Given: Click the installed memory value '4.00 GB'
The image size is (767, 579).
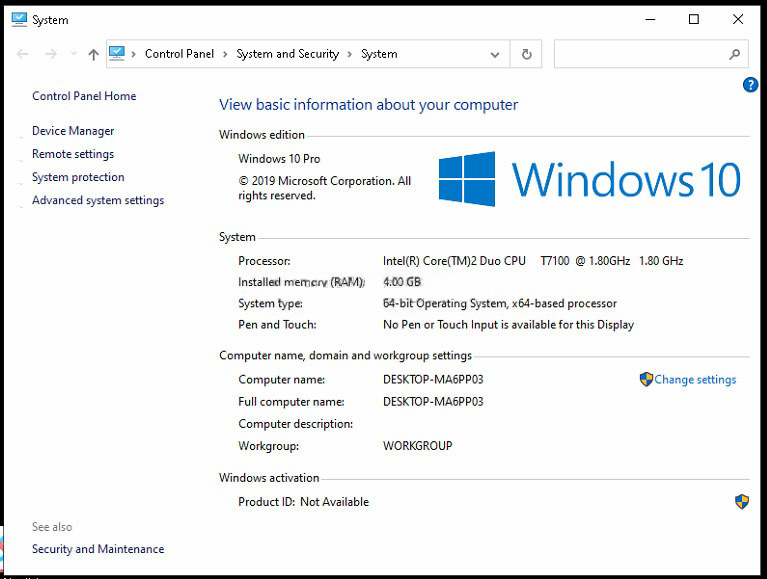Looking at the screenshot, I should point(402,282).
